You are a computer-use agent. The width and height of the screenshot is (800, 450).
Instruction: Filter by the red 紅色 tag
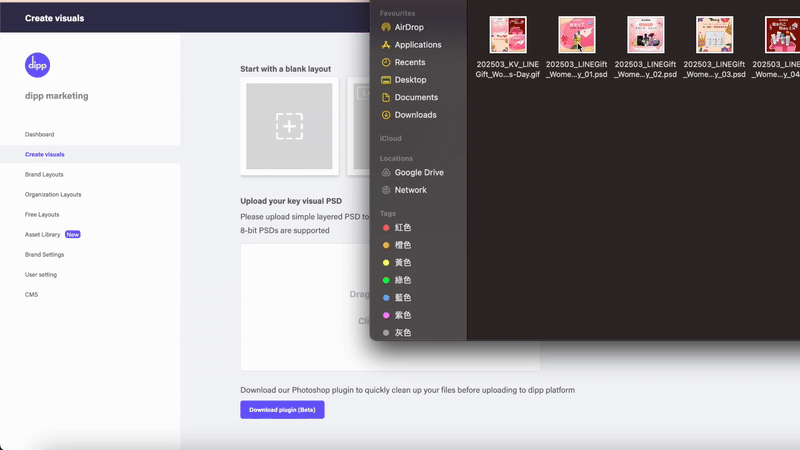(402, 228)
